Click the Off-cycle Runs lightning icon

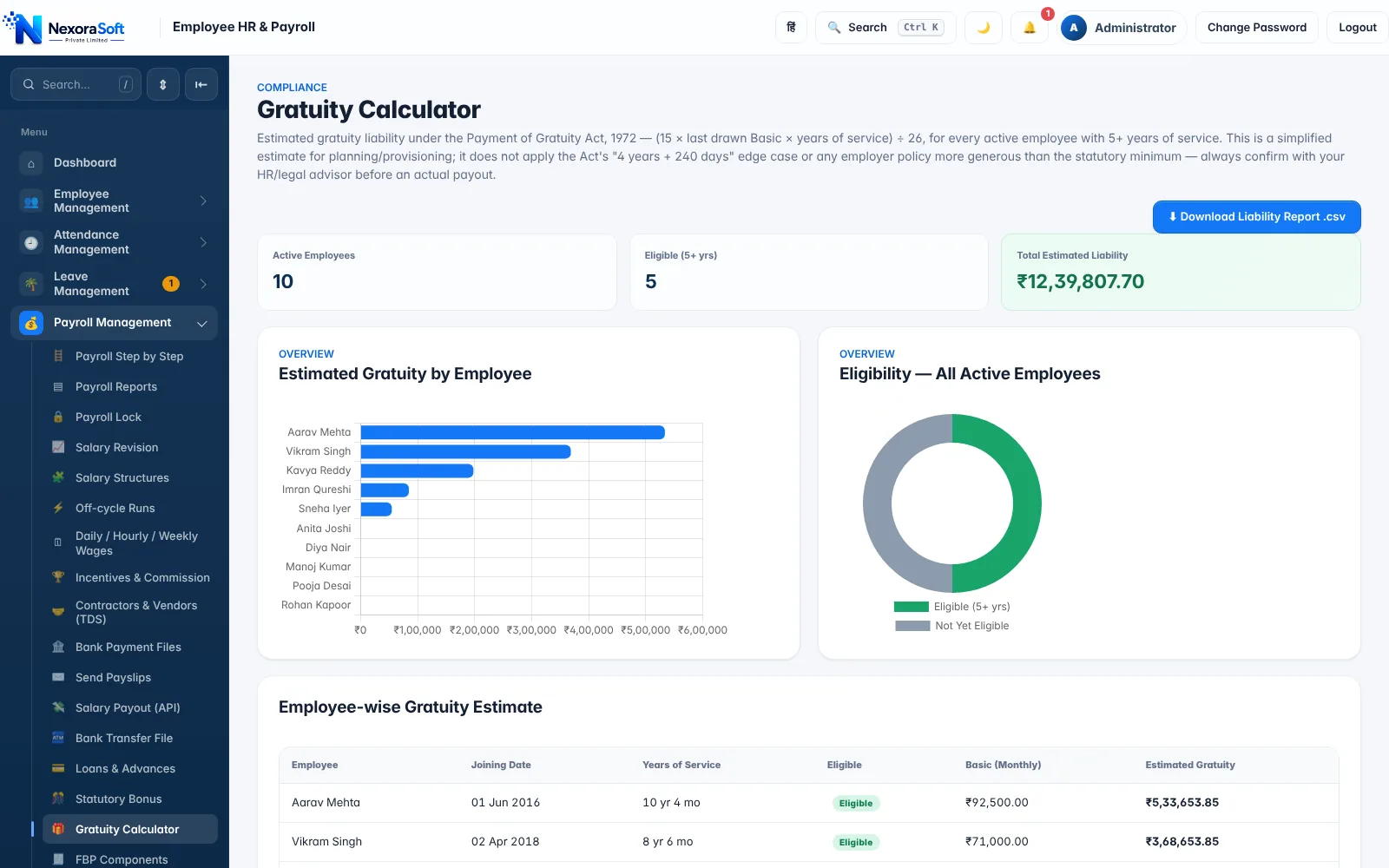tap(58, 509)
